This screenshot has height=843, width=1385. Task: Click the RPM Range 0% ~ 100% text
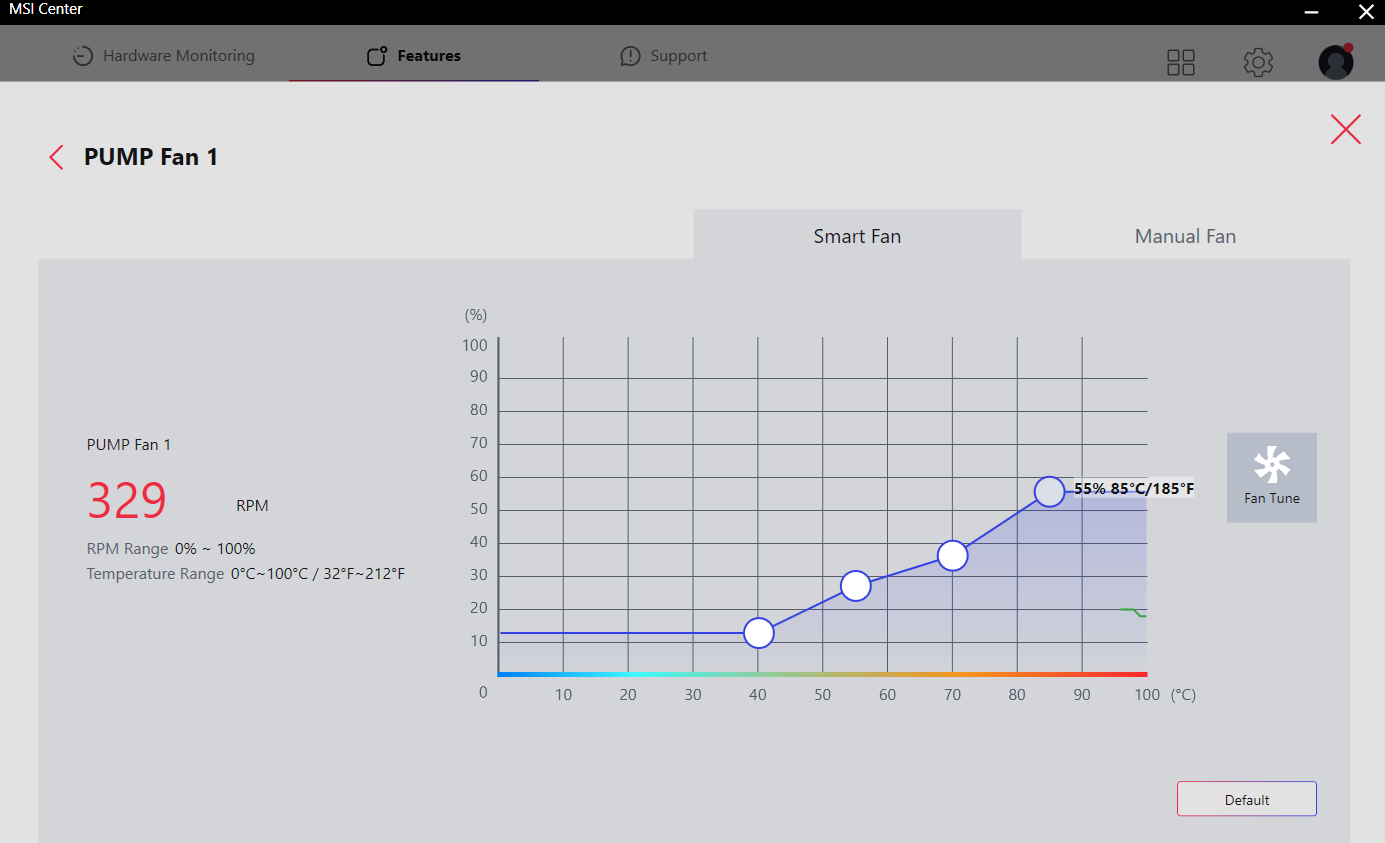coord(171,549)
